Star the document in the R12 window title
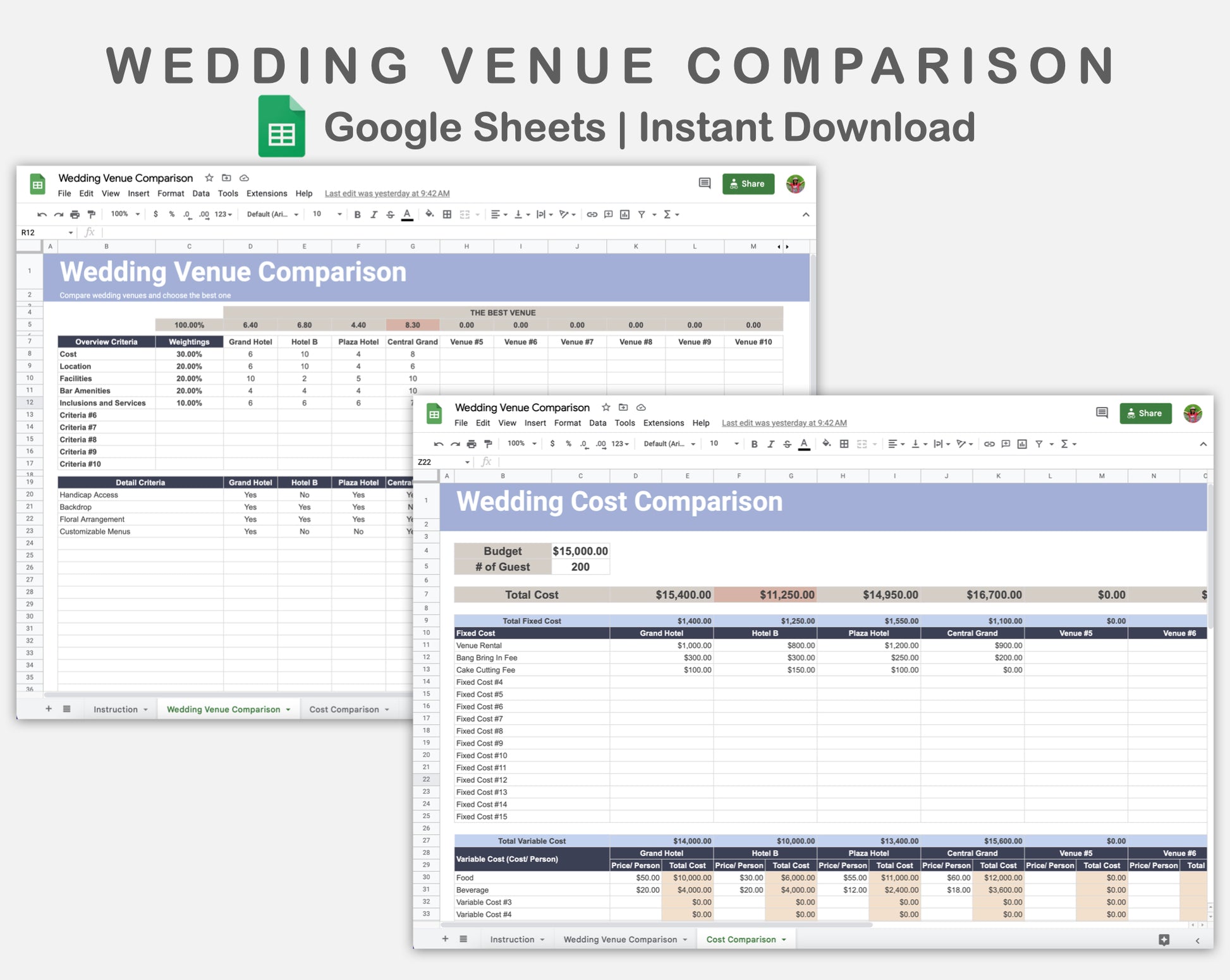The width and height of the screenshot is (1230, 980). point(209,178)
